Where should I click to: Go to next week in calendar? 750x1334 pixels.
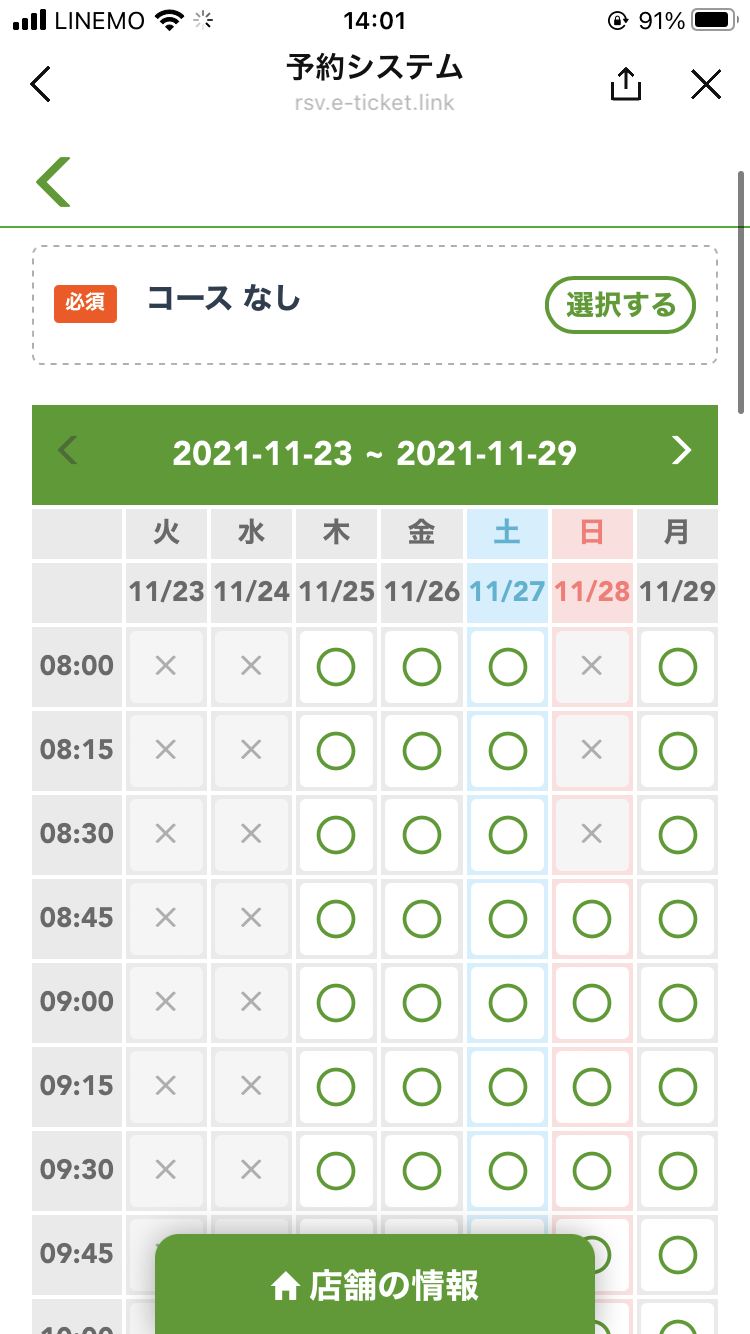click(681, 451)
